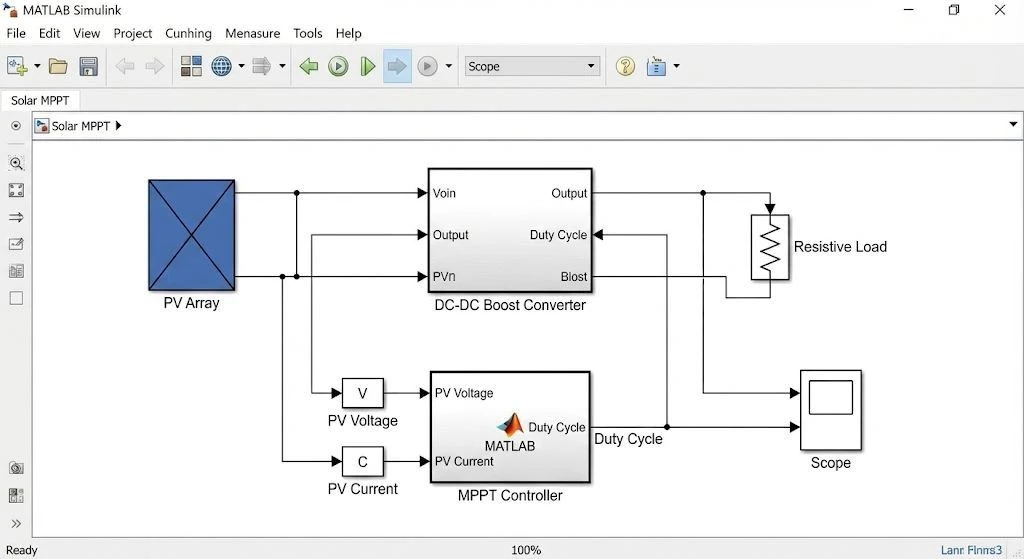Open the Cunhing menu
Image resolution: width=1024 pixels, height=559 pixels.
click(x=188, y=33)
